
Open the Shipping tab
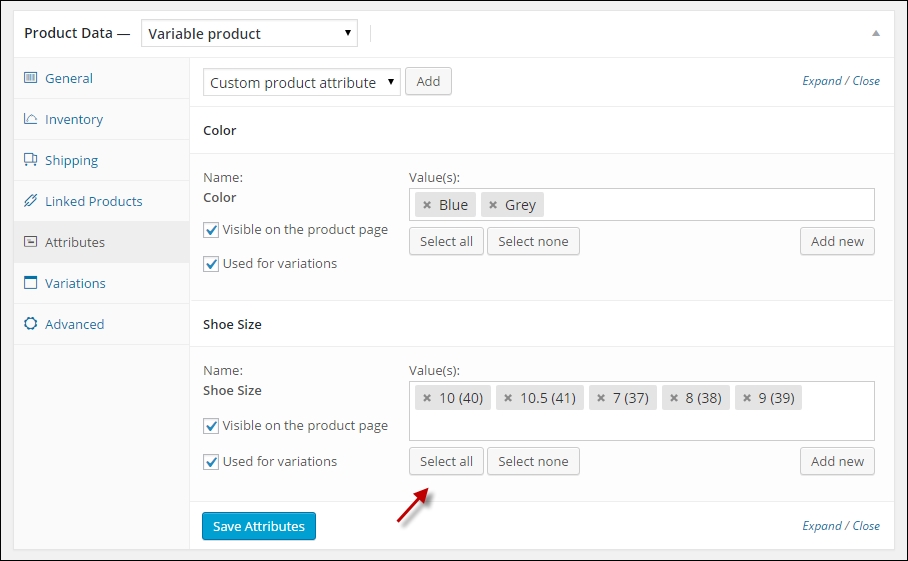click(x=102, y=160)
